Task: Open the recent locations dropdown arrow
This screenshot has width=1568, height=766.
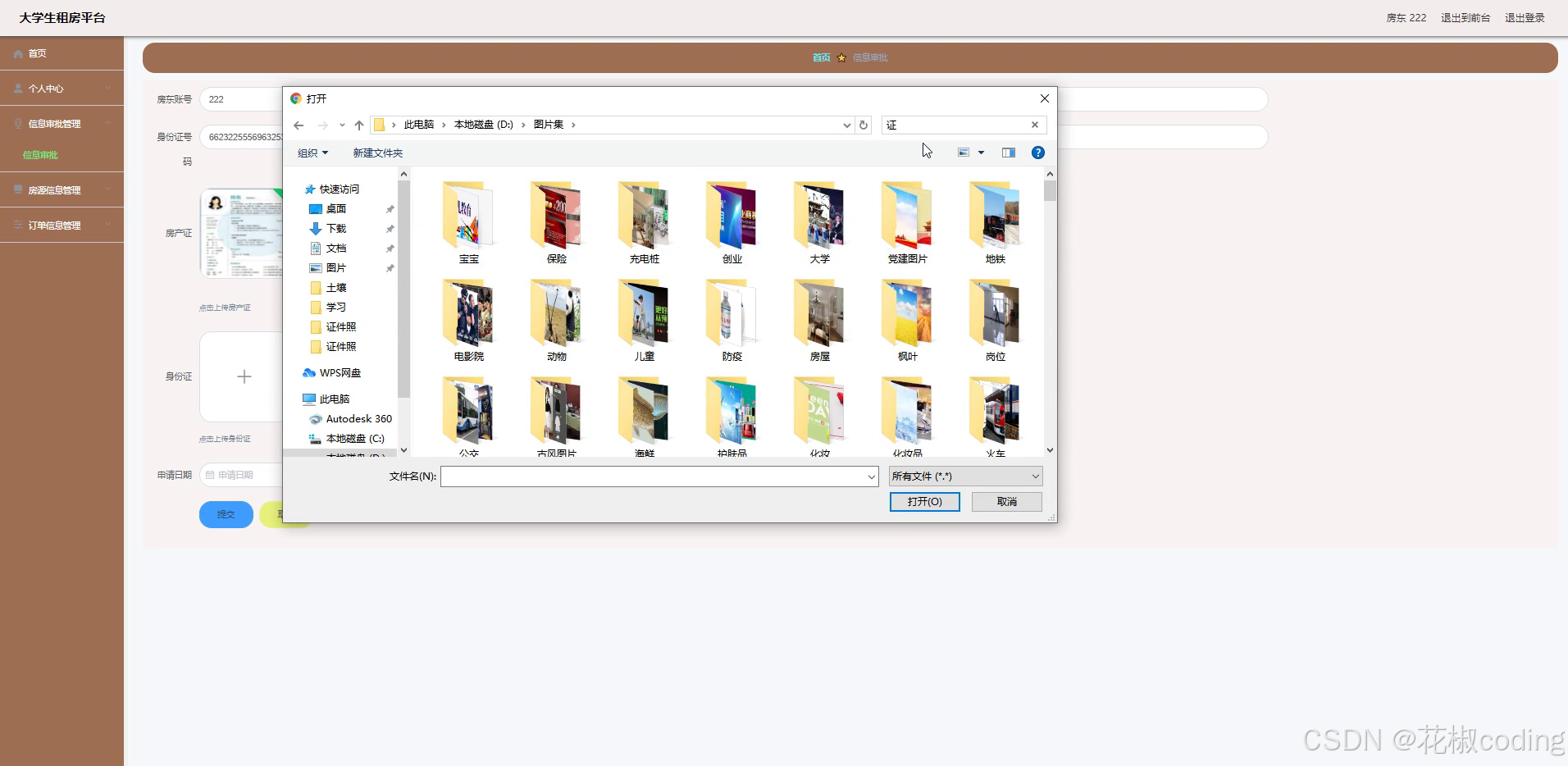Action: (x=342, y=125)
